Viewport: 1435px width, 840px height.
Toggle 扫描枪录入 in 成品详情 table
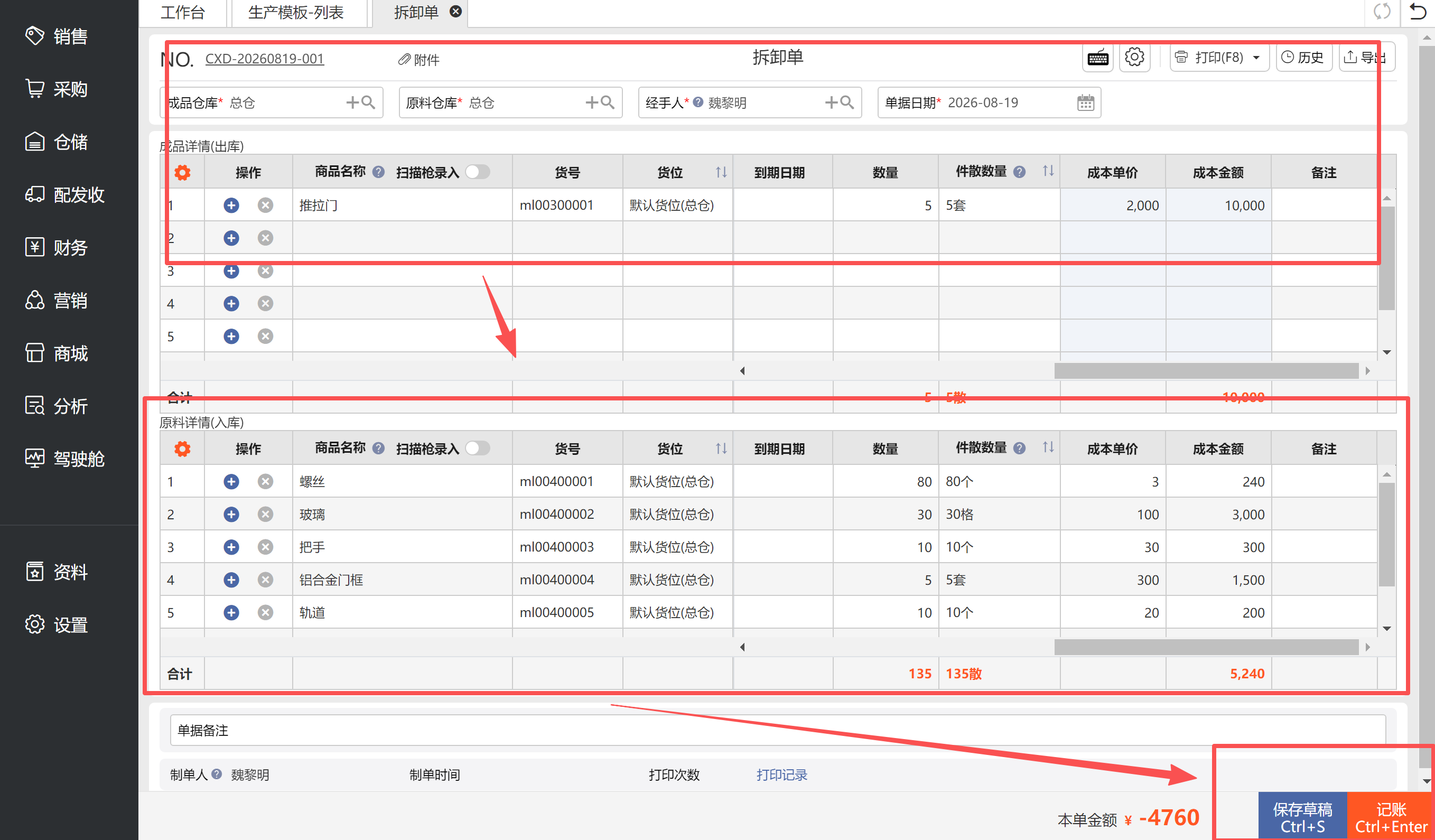click(x=477, y=171)
